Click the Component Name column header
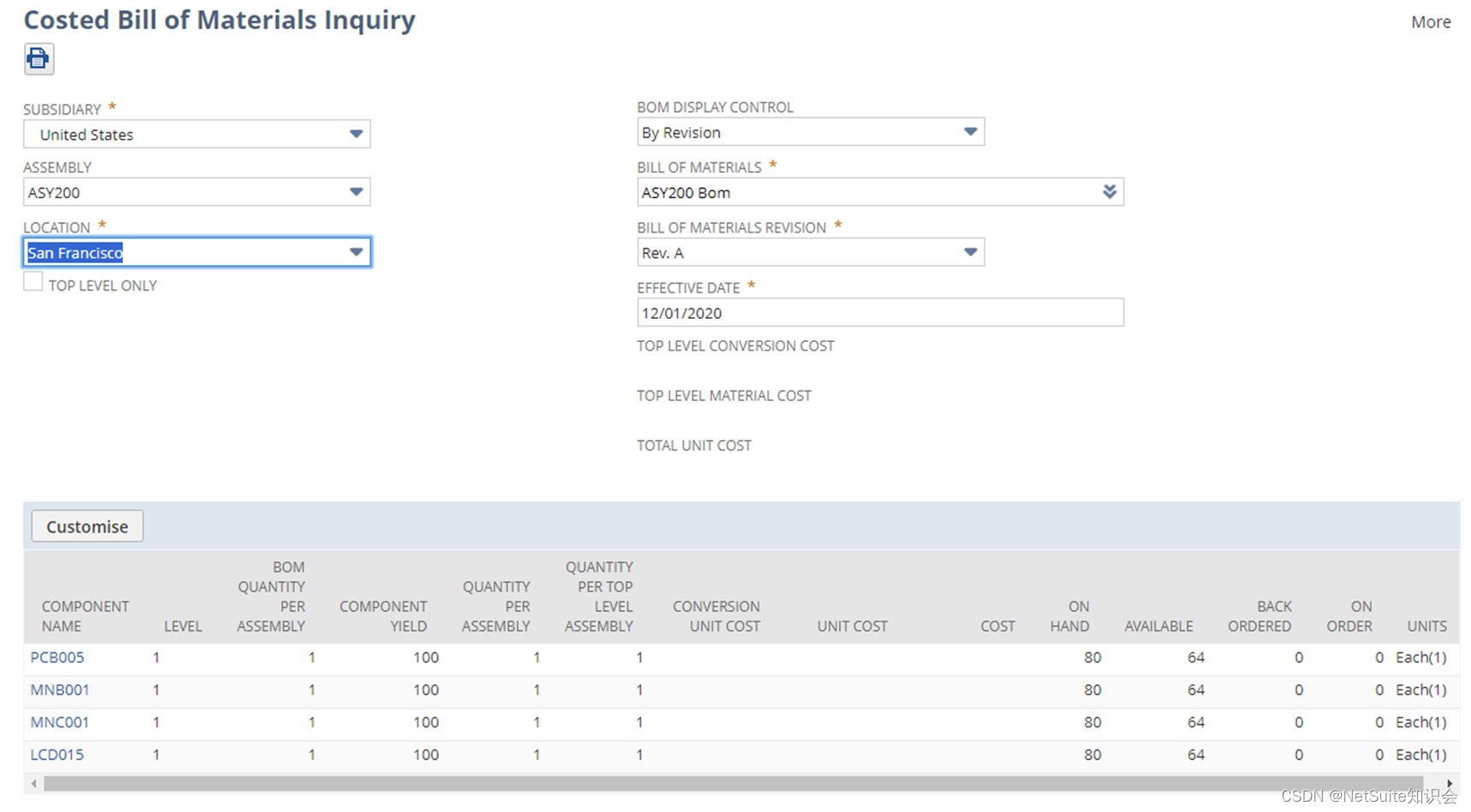1471x812 pixels. tap(86, 616)
